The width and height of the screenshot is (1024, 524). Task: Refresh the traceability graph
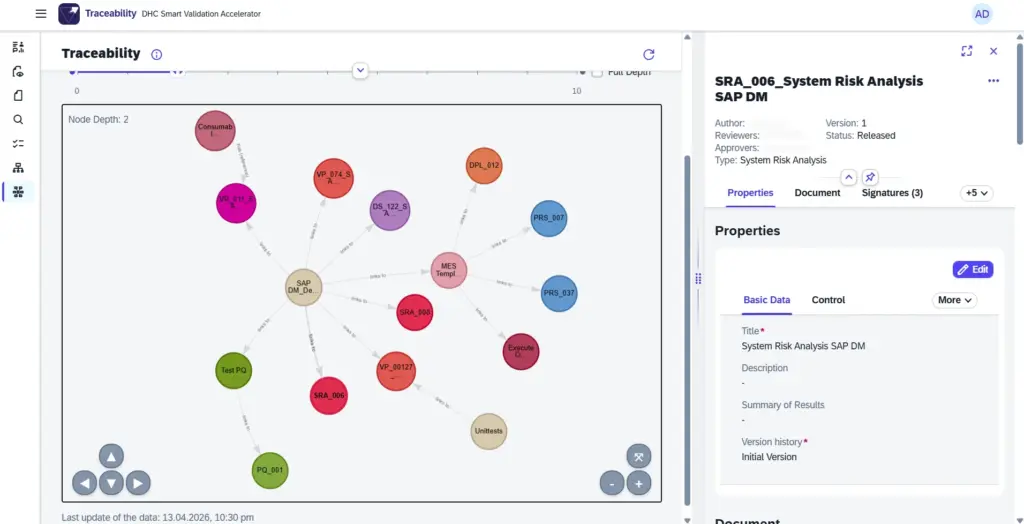pyautogui.click(x=648, y=54)
